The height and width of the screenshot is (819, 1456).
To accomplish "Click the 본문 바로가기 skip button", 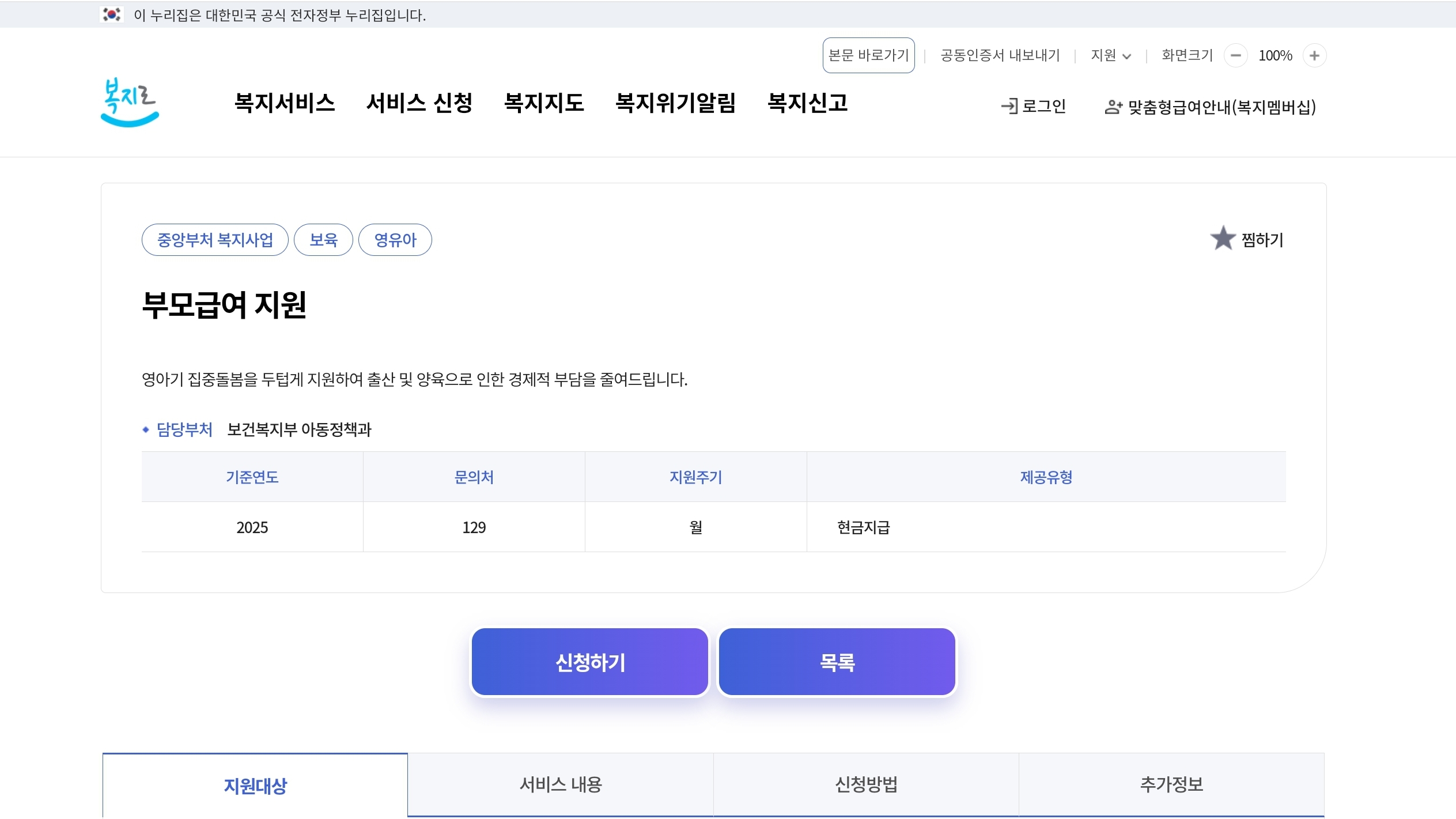I will pyautogui.click(x=868, y=56).
